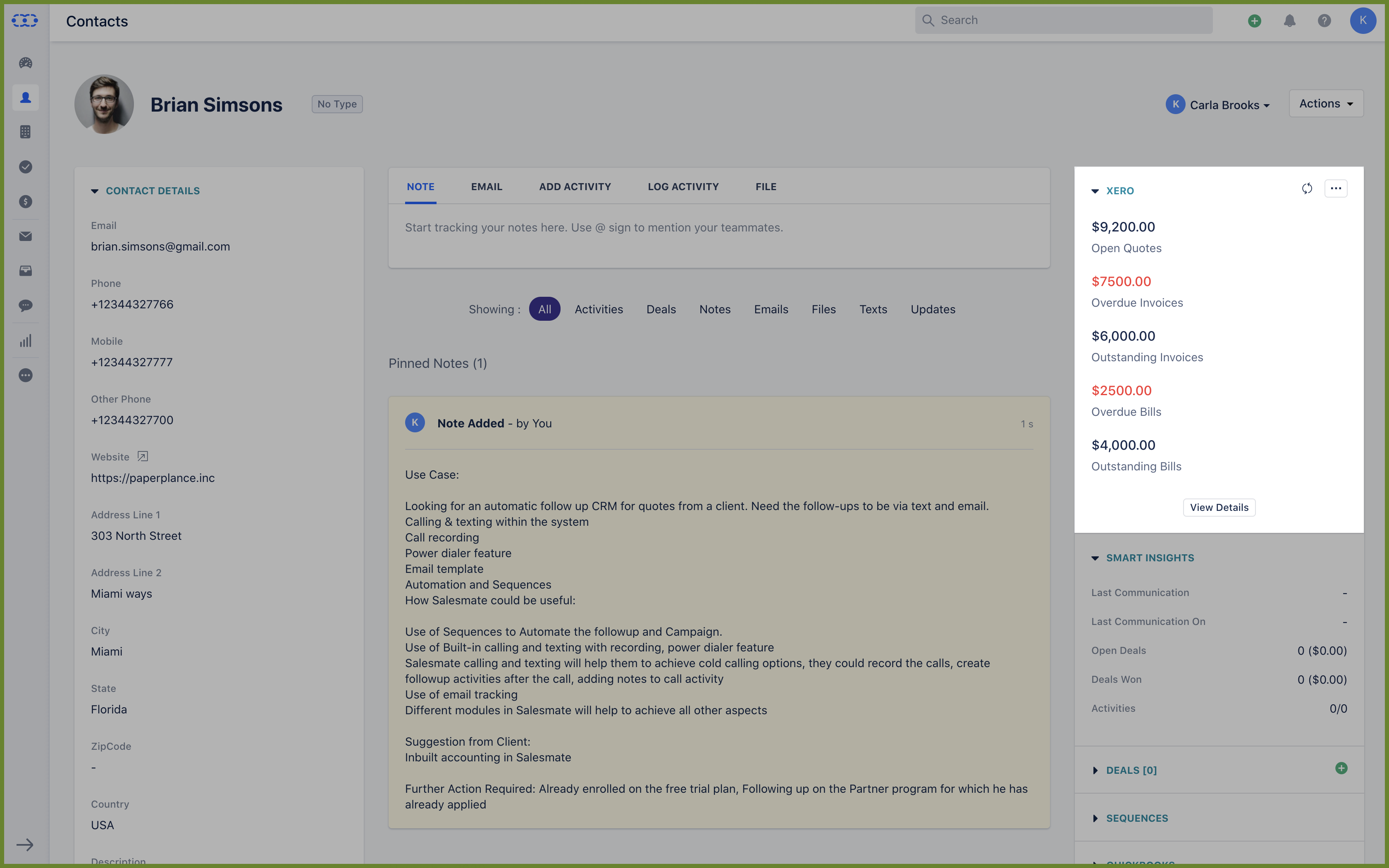Add a new deal with green plus
1389x868 pixels.
[1341, 768]
